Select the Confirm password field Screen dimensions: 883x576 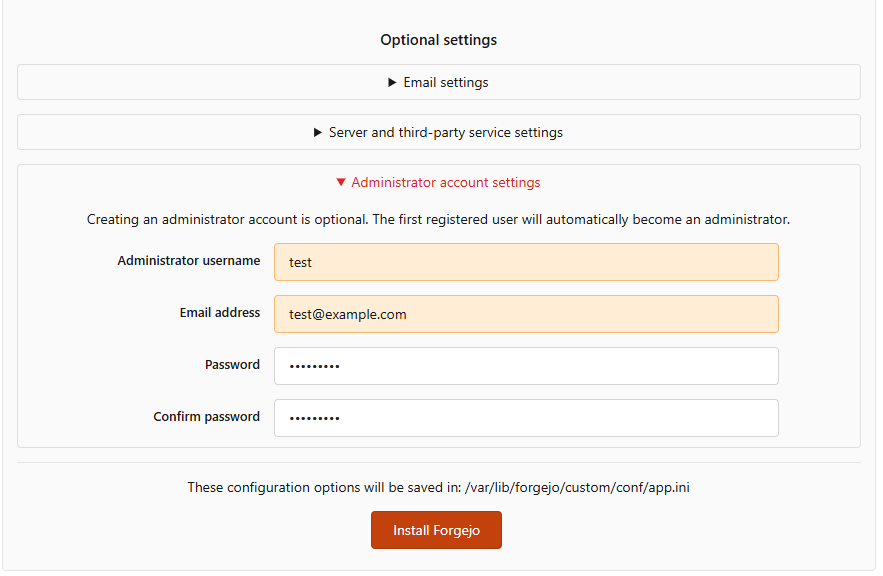tap(526, 417)
